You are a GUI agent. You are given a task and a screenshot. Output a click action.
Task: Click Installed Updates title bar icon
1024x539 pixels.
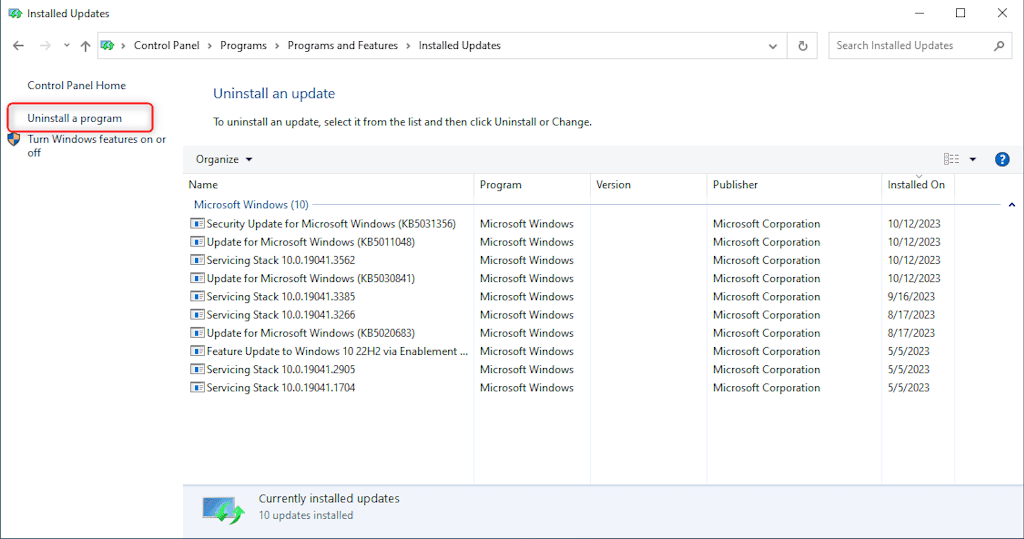[x=15, y=14]
